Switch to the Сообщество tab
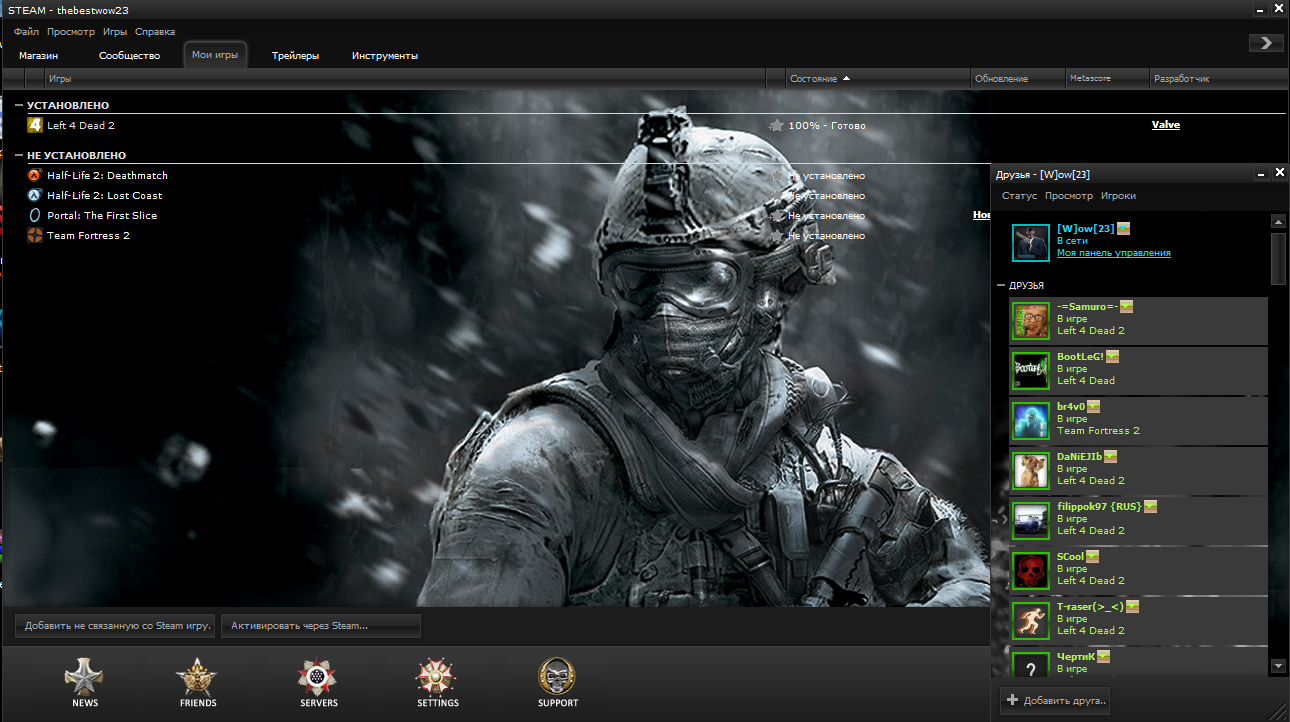 [130, 56]
